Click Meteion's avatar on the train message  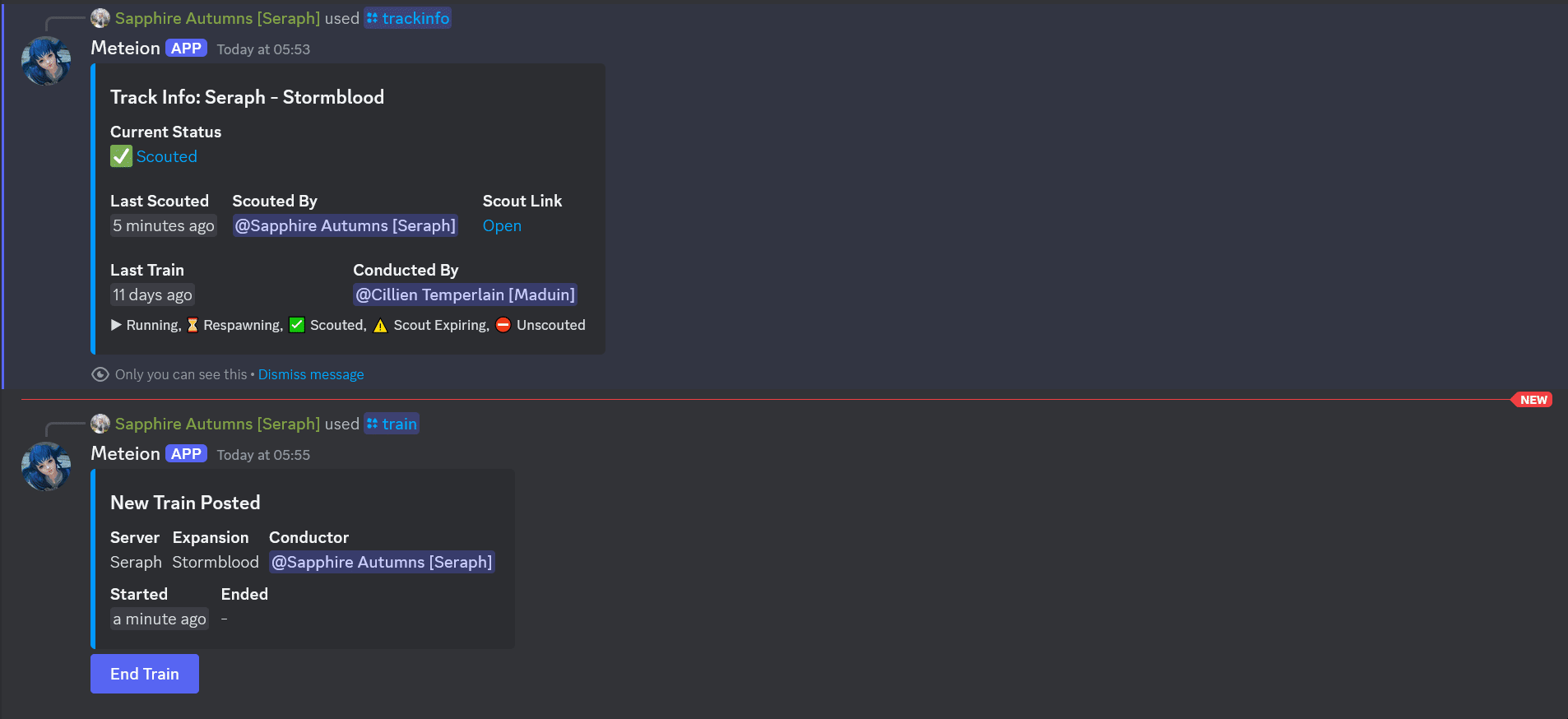tap(46, 466)
